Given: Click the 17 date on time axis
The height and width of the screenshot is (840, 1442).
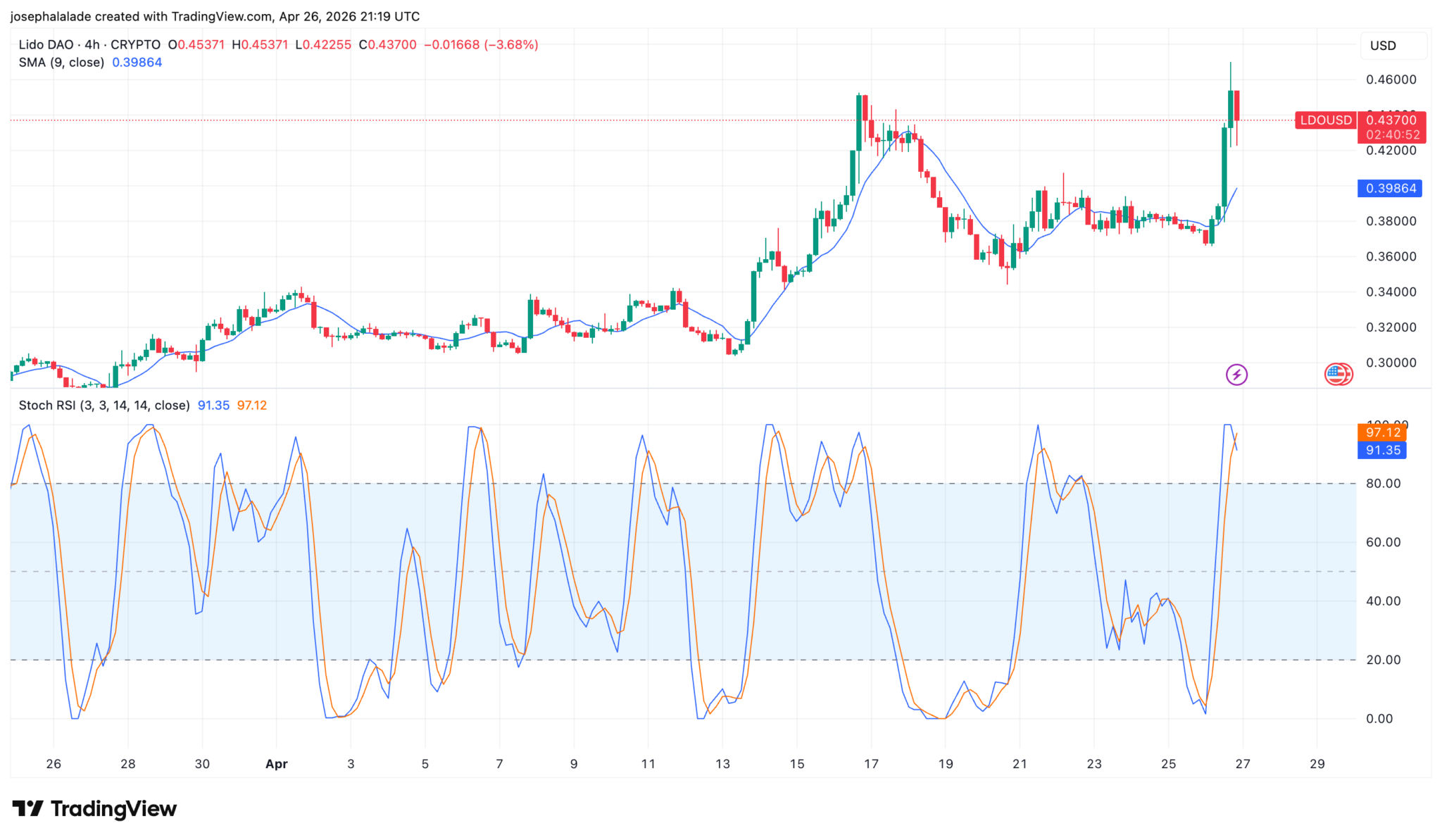Looking at the screenshot, I should (x=871, y=764).
